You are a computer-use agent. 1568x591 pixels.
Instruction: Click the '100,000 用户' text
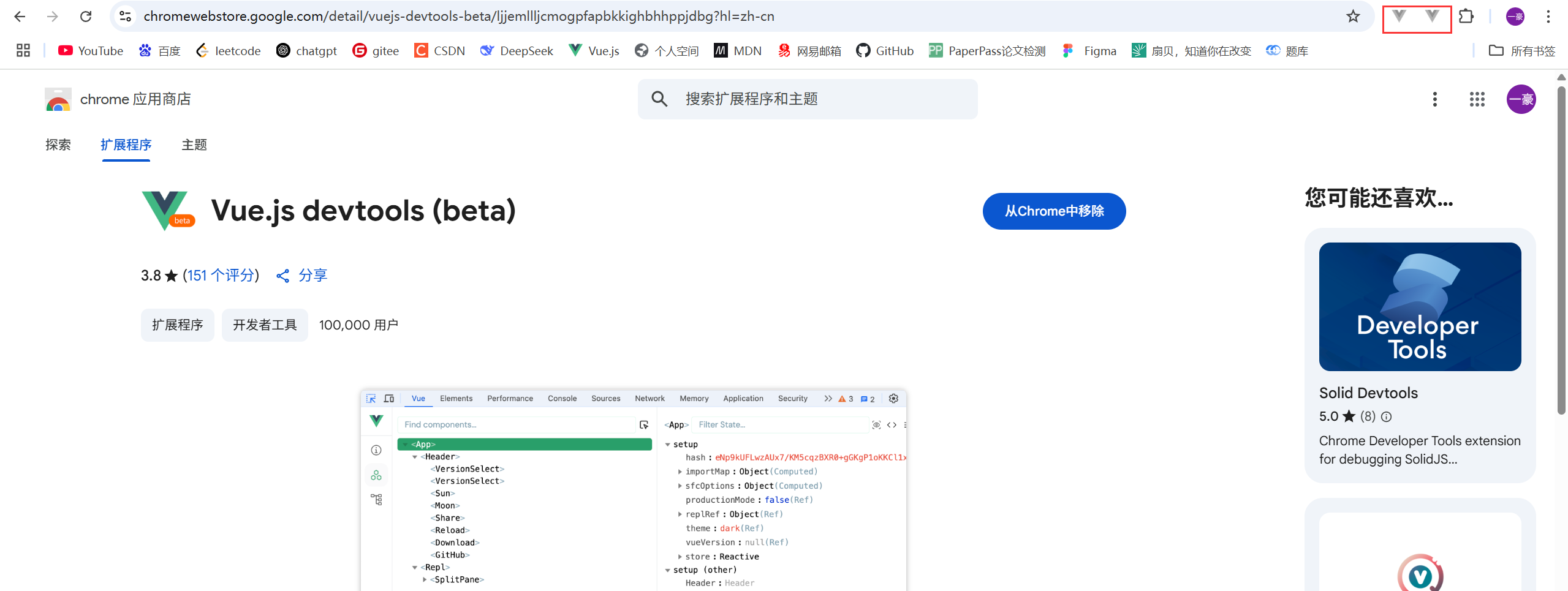(x=358, y=325)
